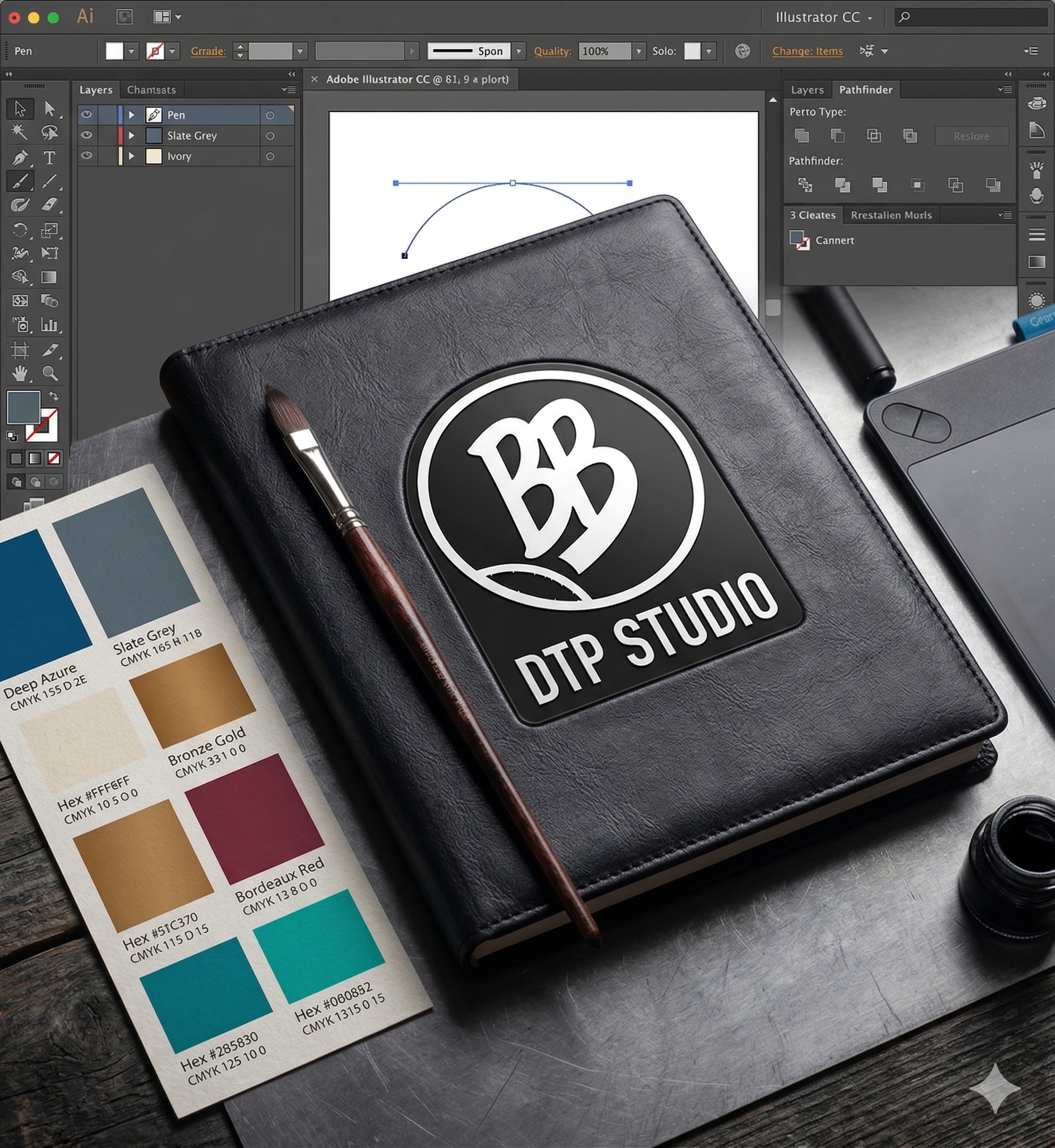Choose the Magic Wand tool
1055x1148 pixels.
(x=20, y=132)
